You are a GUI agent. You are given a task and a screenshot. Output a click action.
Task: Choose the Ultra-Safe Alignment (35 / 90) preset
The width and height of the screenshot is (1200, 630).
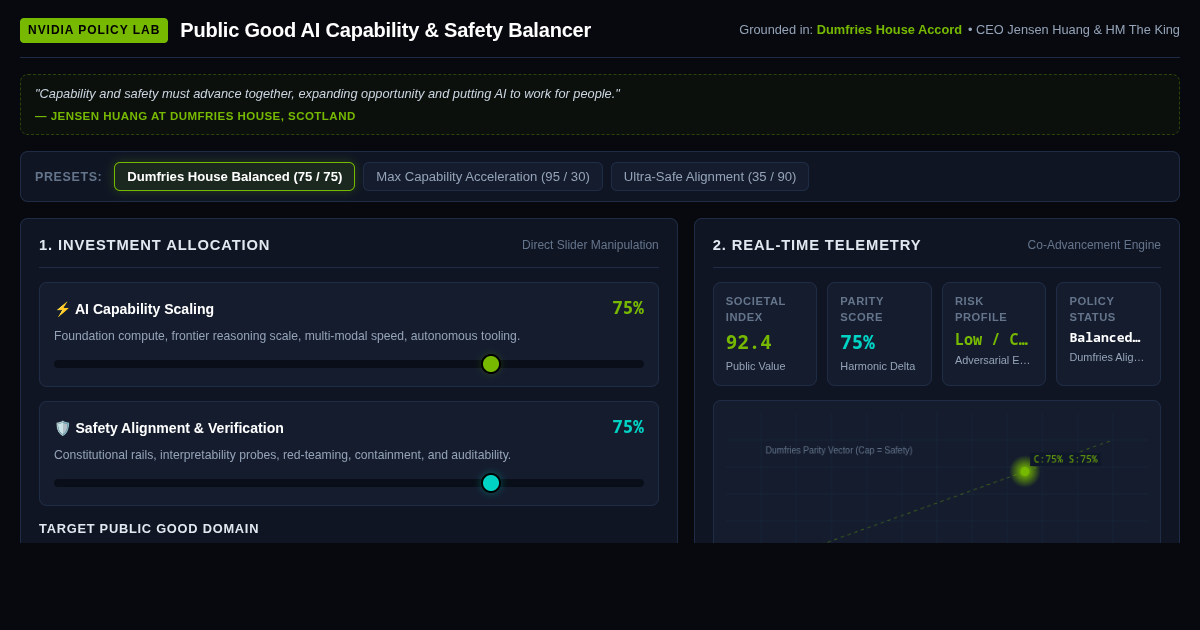click(x=710, y=177)
